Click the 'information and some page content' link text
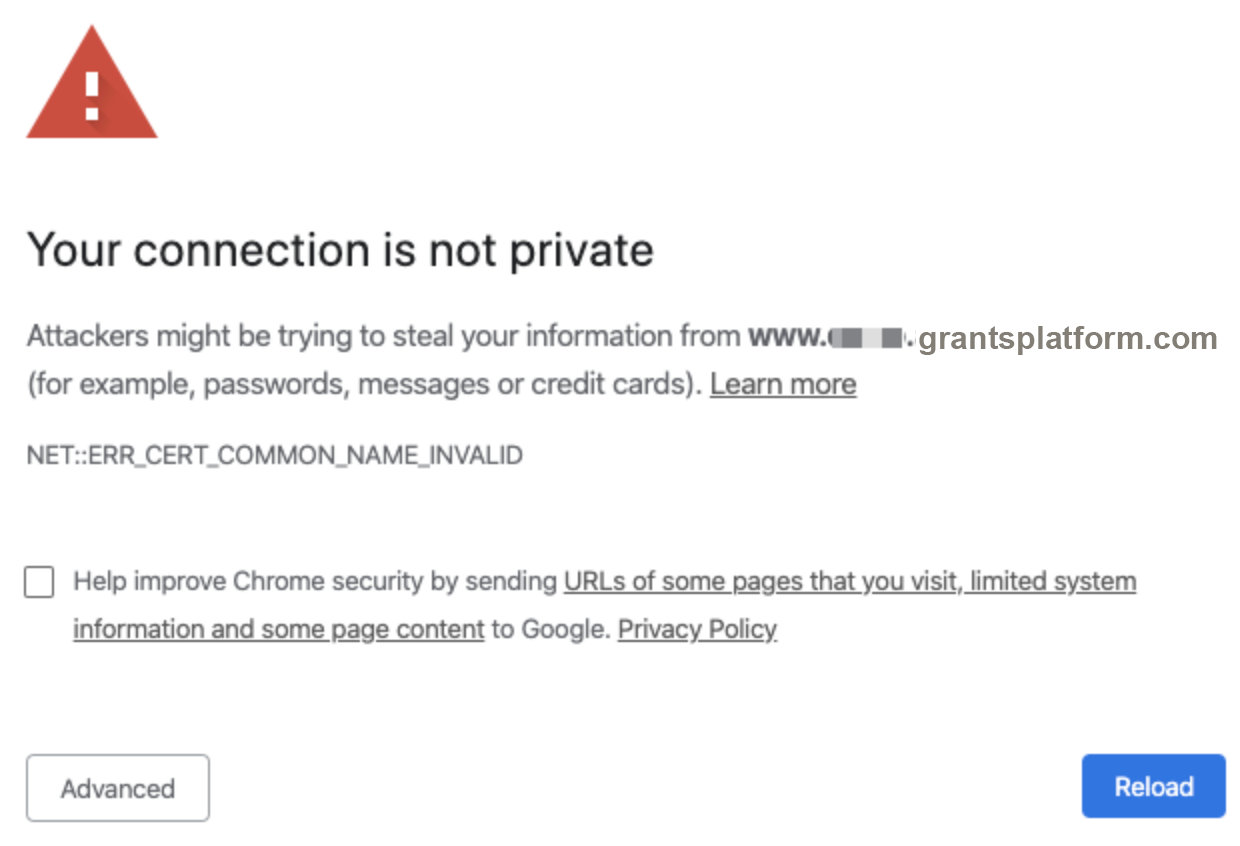1240x846 pixels. pyautogui.click(x=279, y=630)
